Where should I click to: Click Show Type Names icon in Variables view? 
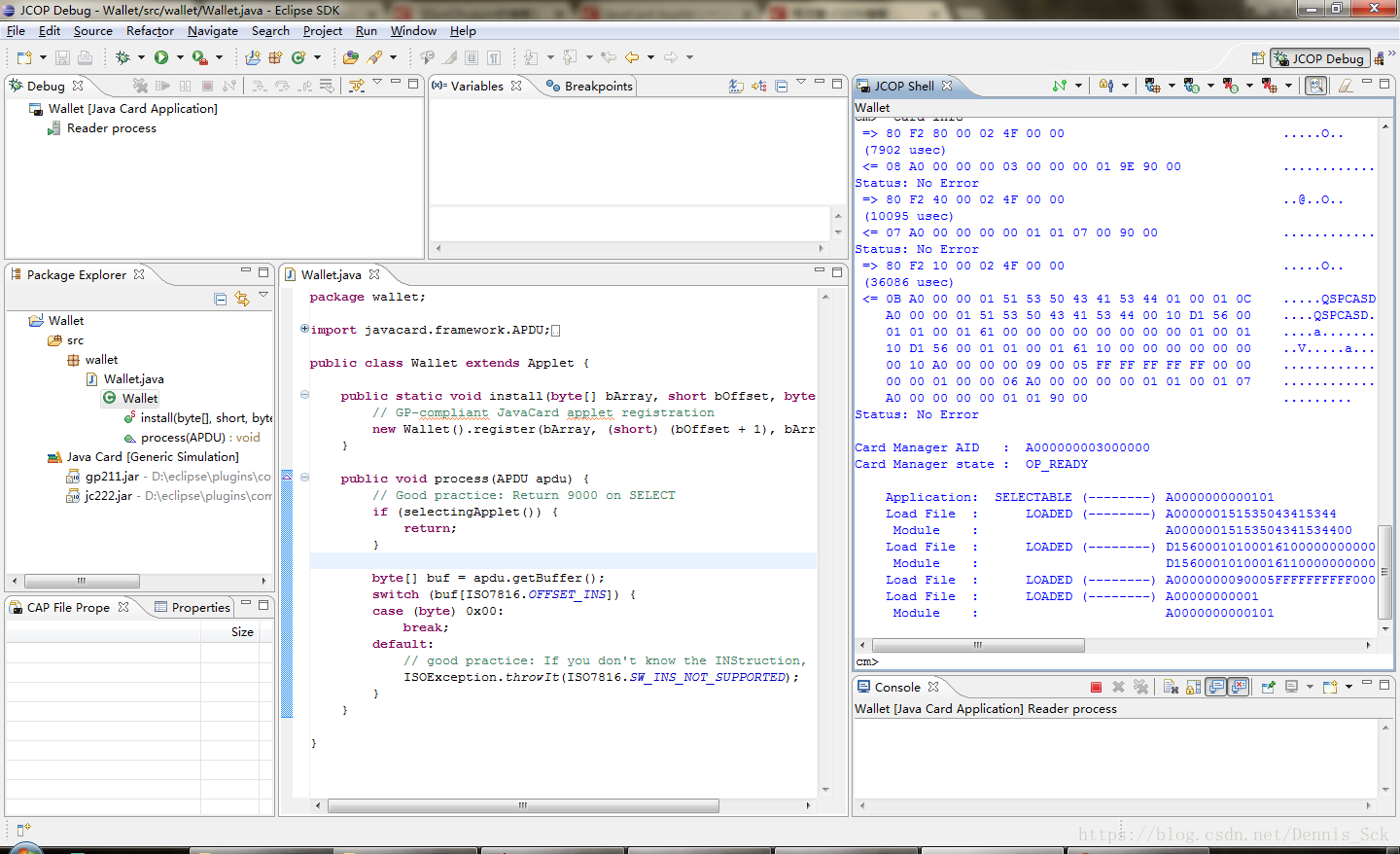(736, 86)
